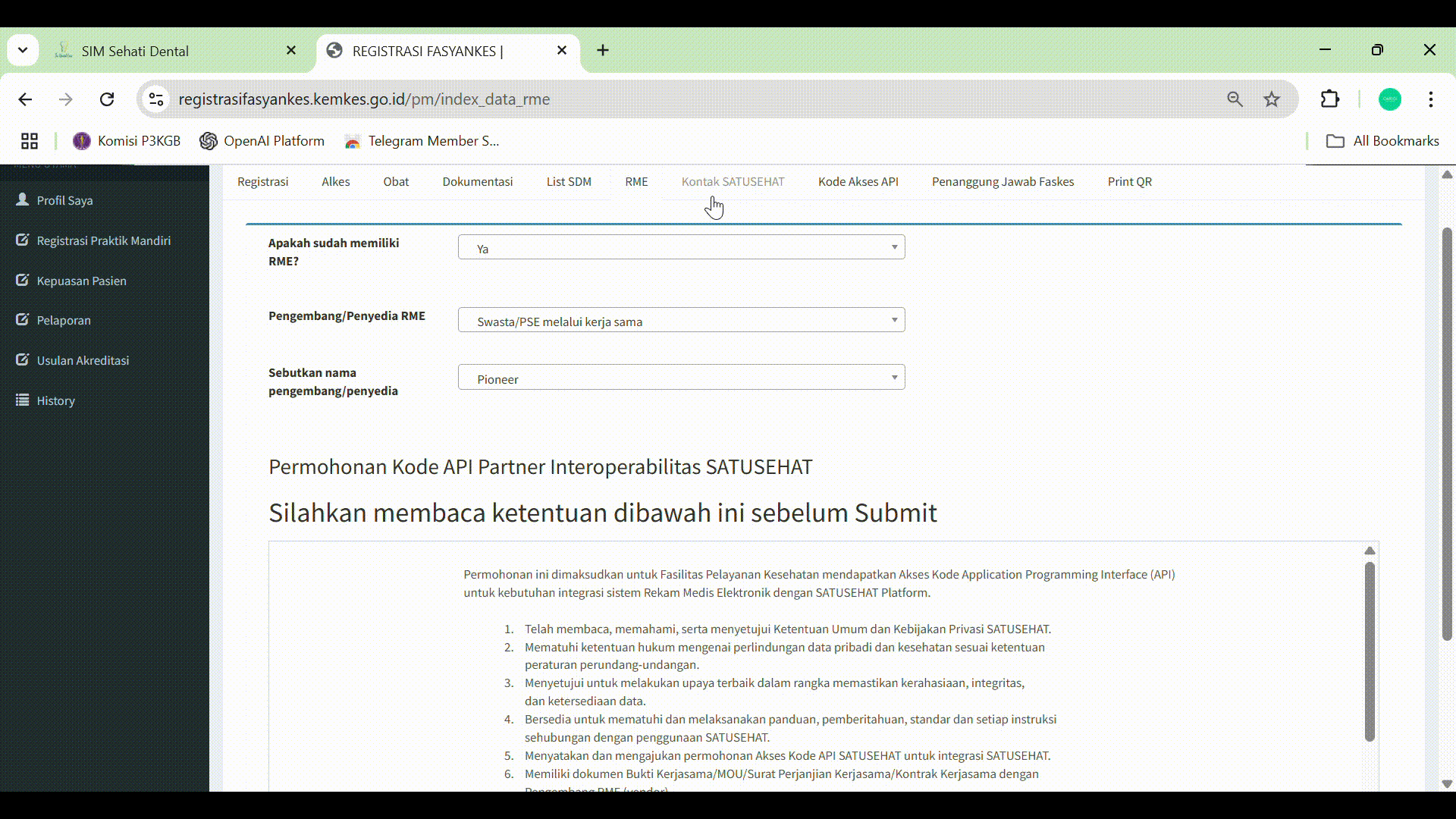This screenshot has width=1456, height=819.
Task: Open the green profile avatar
Action: click(1389, 99)
